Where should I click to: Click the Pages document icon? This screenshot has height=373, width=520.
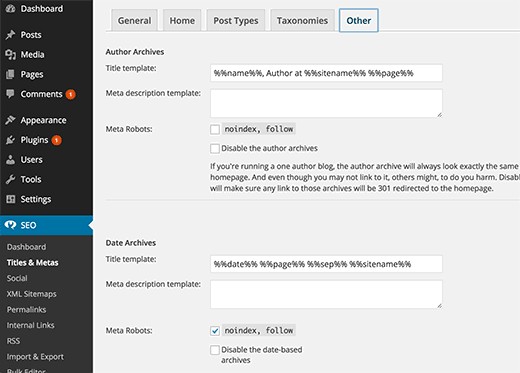pos(10,74)
